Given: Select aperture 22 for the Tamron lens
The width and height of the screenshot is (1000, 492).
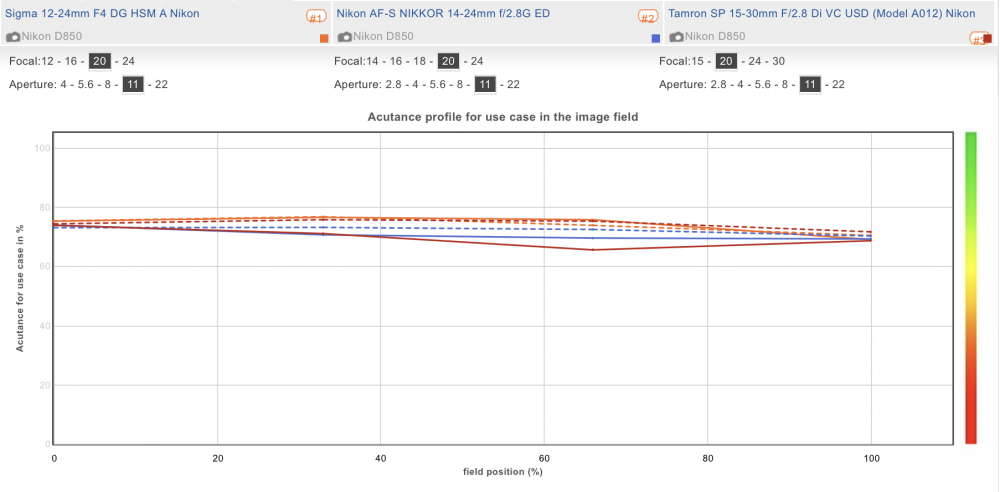Looking at the screenshot, I should coord(838,84).
